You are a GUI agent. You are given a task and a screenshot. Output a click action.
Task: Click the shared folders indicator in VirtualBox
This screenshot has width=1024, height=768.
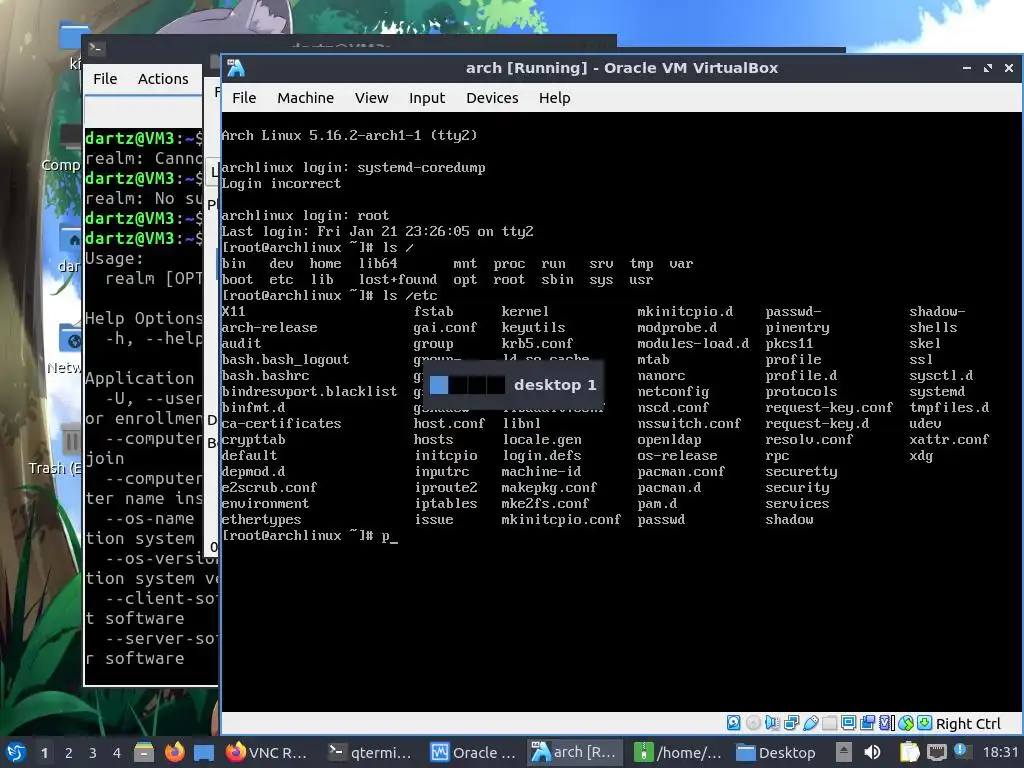pos(829,723)
